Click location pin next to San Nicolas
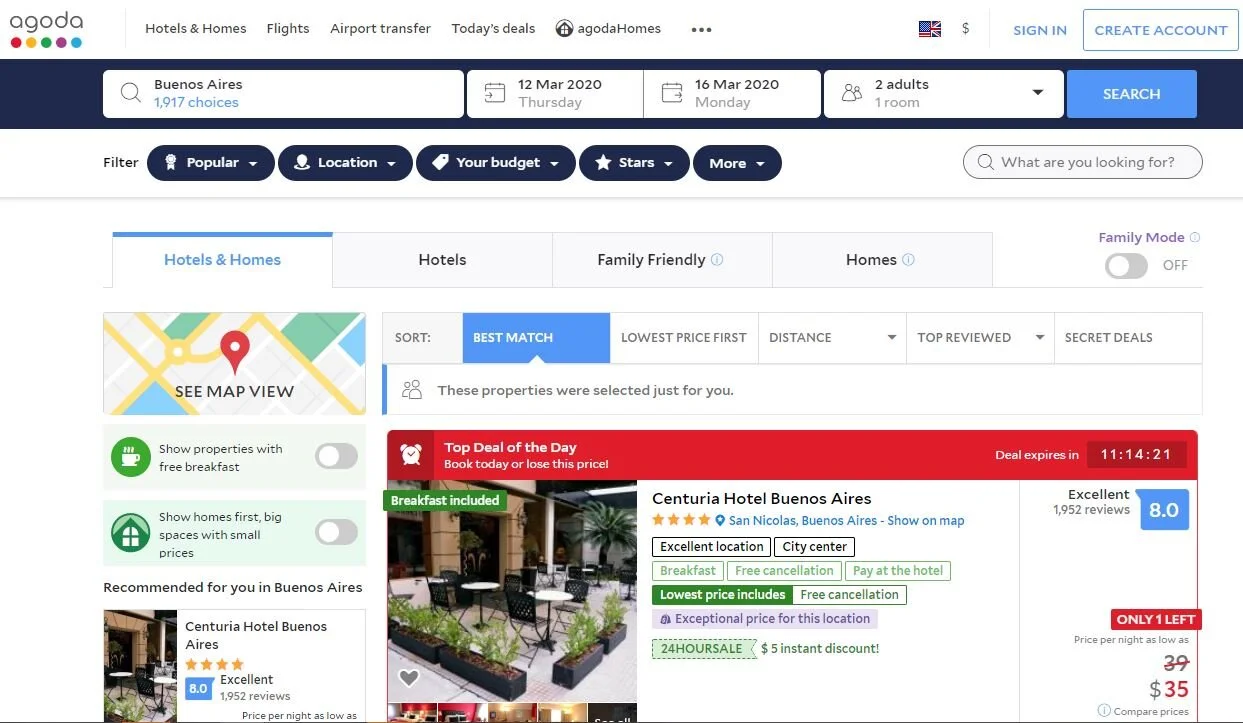1243x723 pixels. click(x=719, y=521)
